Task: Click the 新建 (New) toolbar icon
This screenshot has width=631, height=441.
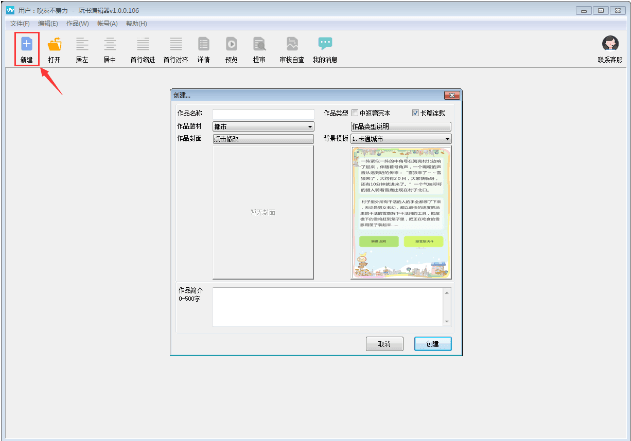Action: pos(26,45)
